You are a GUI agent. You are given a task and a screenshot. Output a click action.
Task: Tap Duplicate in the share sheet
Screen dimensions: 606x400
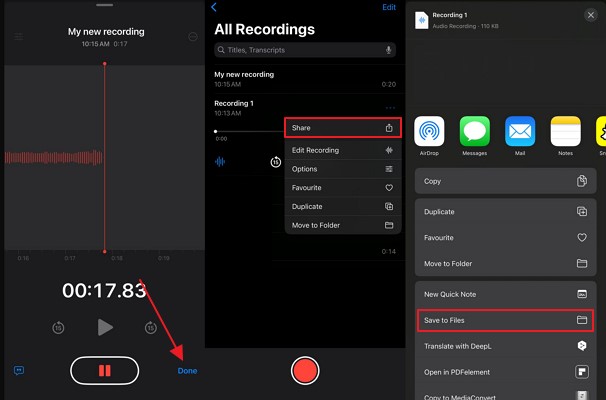tap(506, 212)
